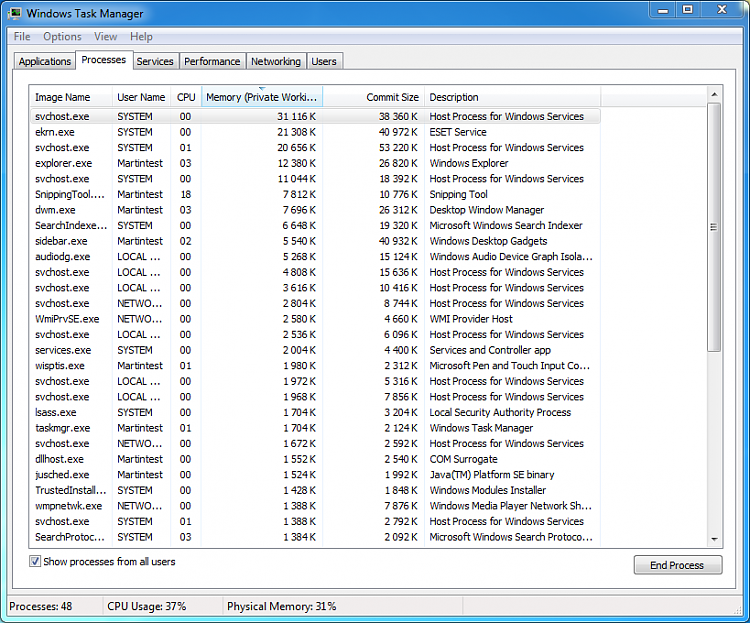Switch to the Networking tab
Viewport: 750px width, 623px height.
tap(276, 61)
